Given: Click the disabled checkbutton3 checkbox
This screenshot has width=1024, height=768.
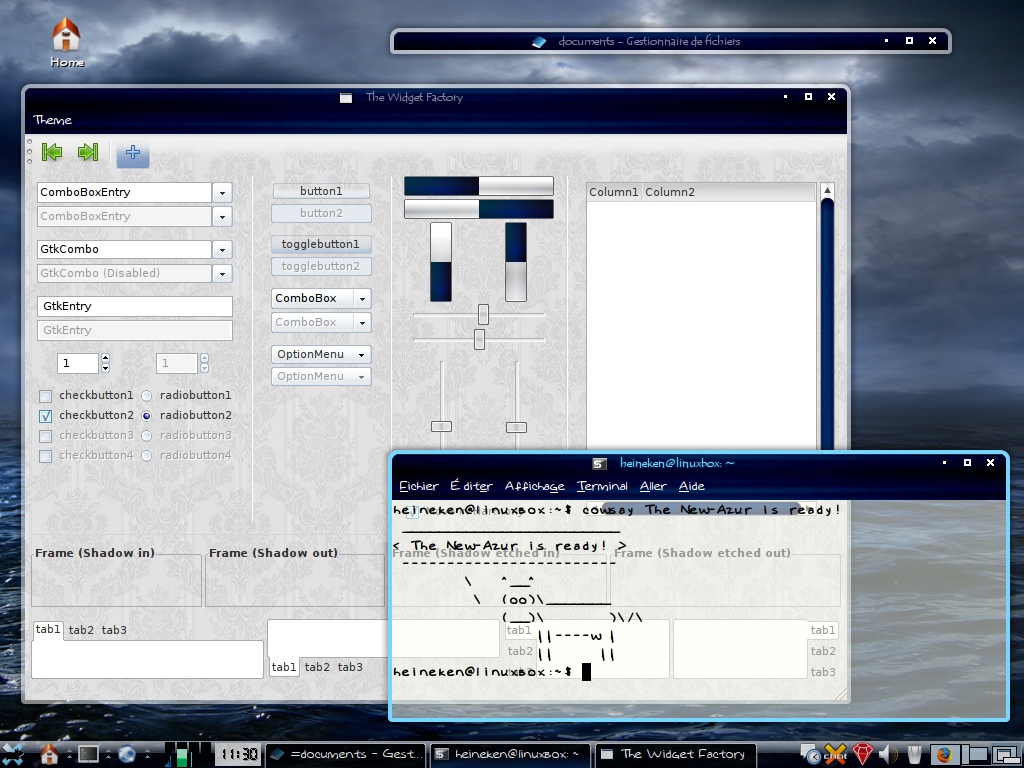Looking at the screenshot, I should pos(46,436).
